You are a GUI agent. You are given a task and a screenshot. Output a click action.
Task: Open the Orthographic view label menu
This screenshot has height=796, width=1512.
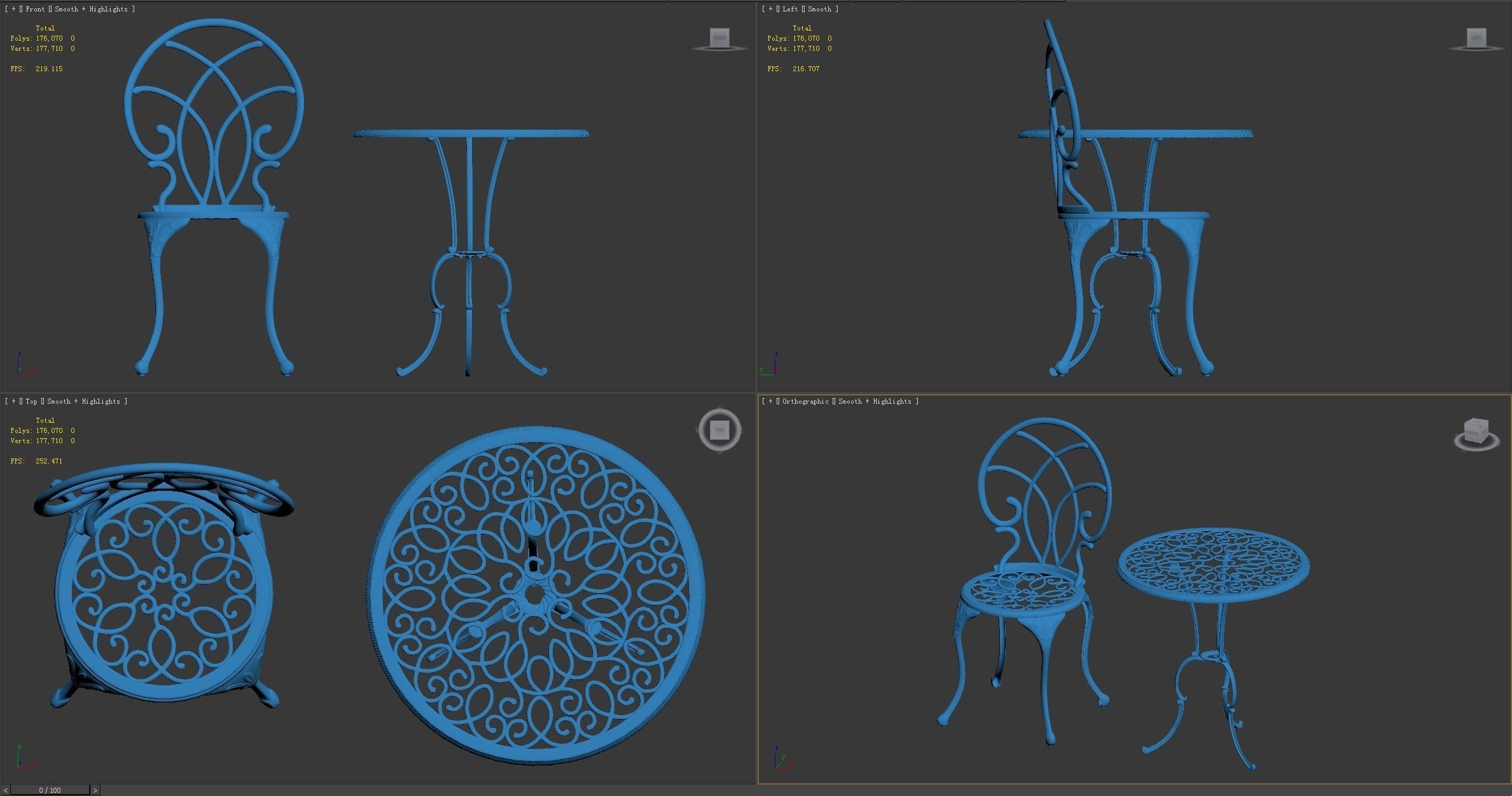805,401
